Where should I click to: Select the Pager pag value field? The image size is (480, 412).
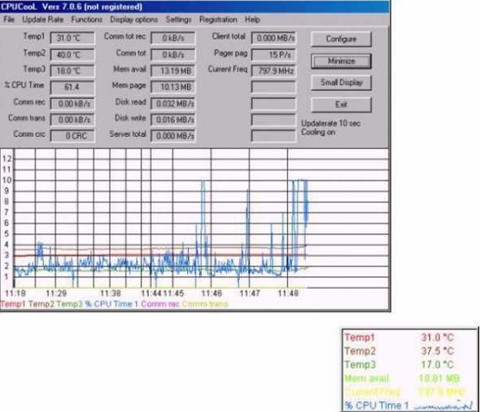pos(273,55)
